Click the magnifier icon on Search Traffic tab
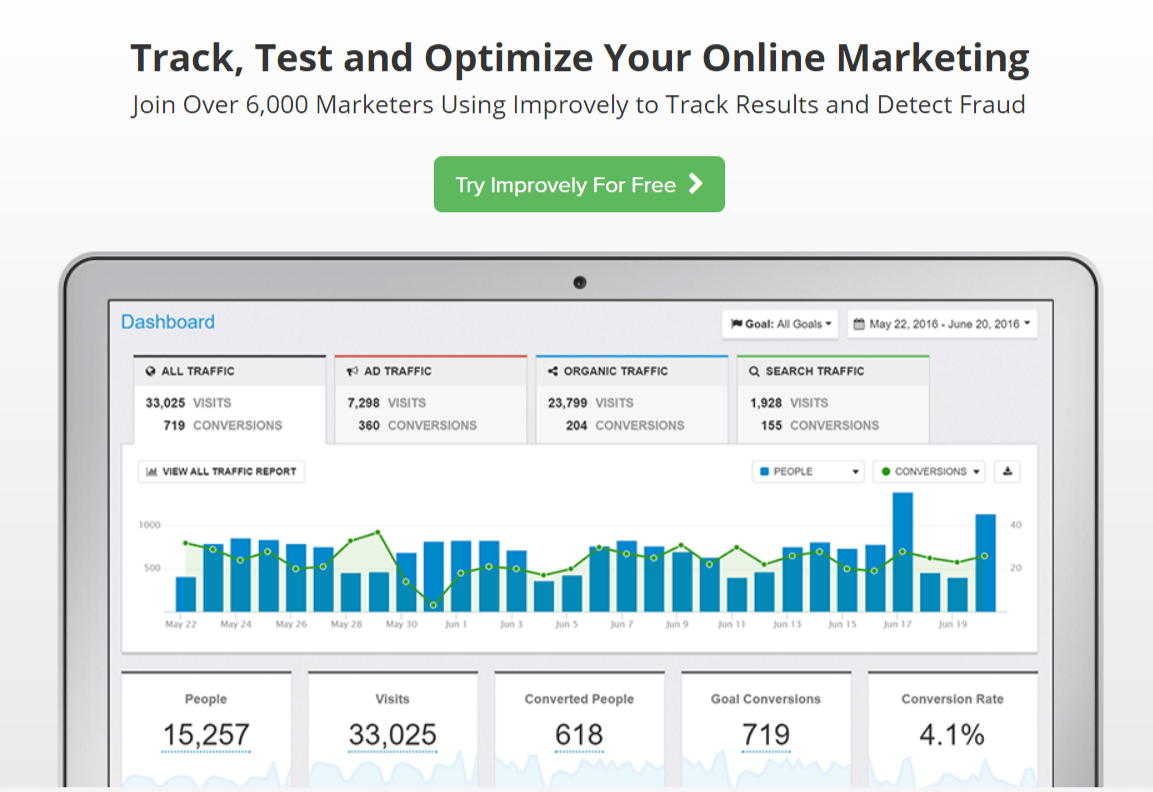The width and height of the screenshot is (1153, 792). [754, 371]
